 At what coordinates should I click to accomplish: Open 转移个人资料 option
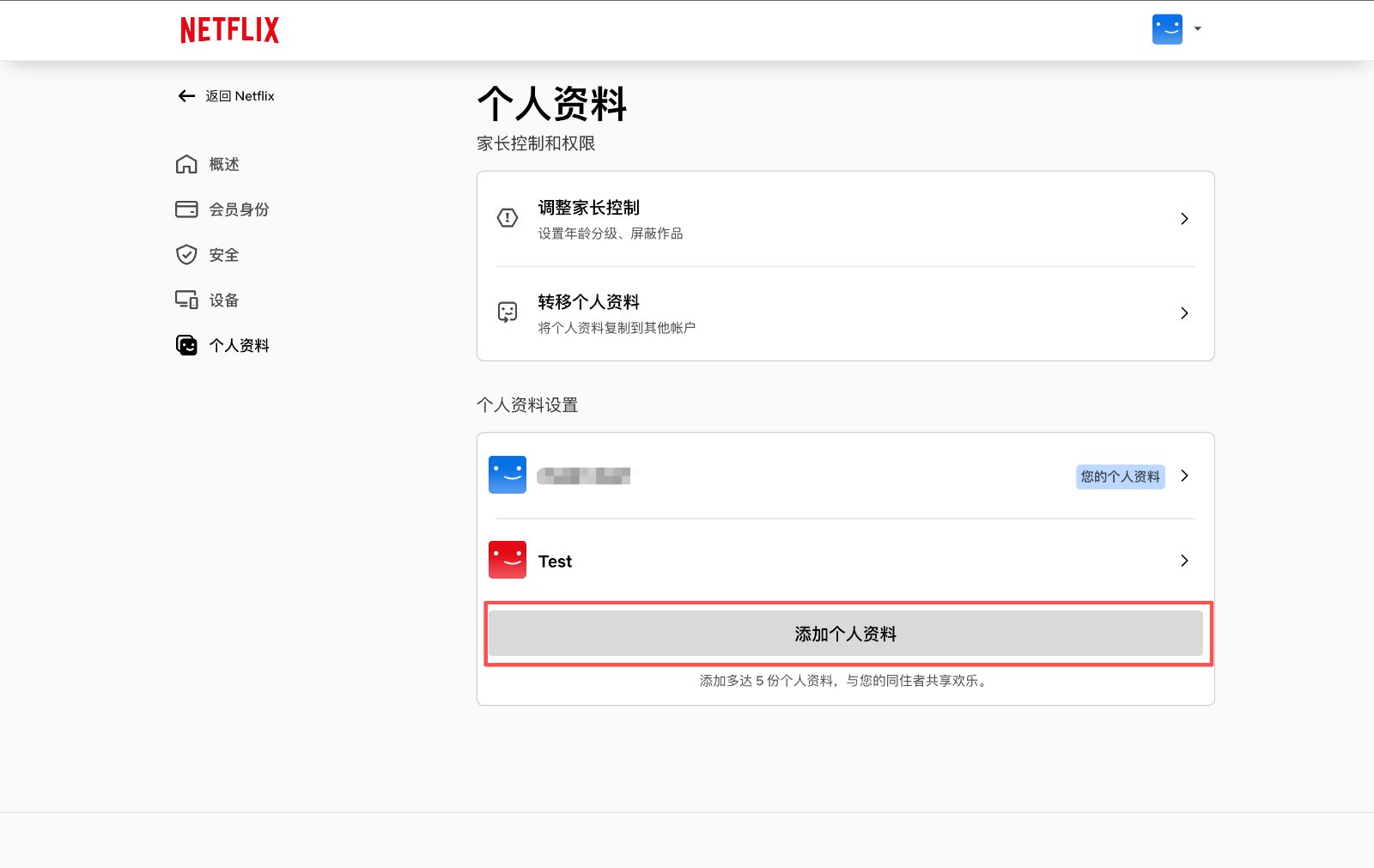845,313
